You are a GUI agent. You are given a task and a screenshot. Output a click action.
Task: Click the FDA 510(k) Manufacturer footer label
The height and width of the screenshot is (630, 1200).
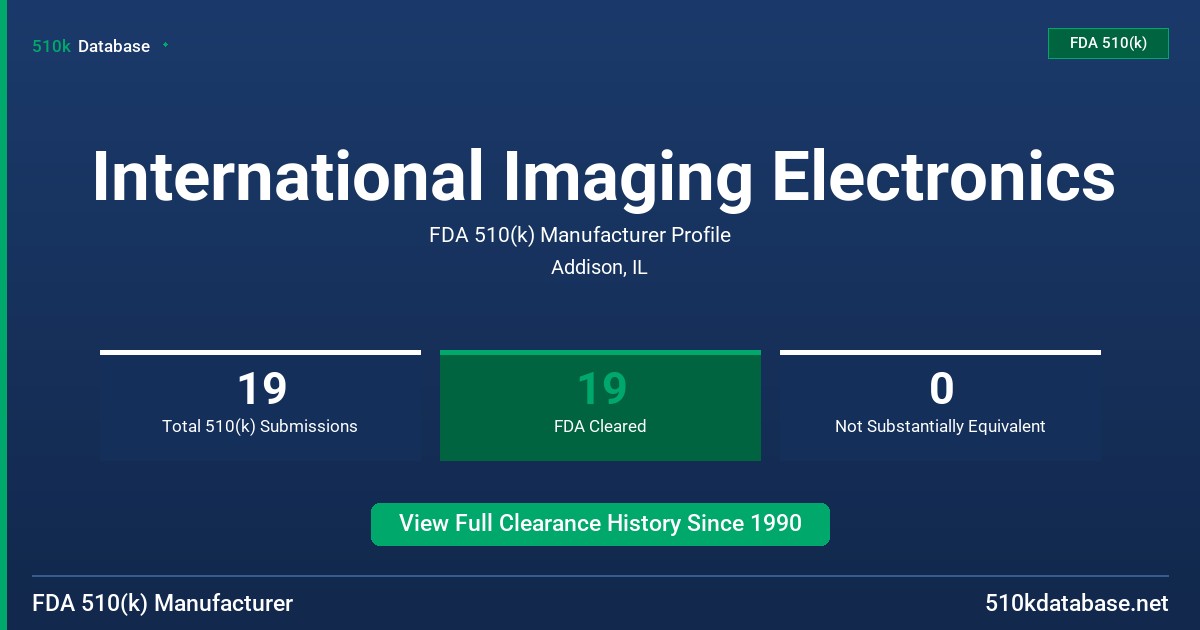[163, 603]
